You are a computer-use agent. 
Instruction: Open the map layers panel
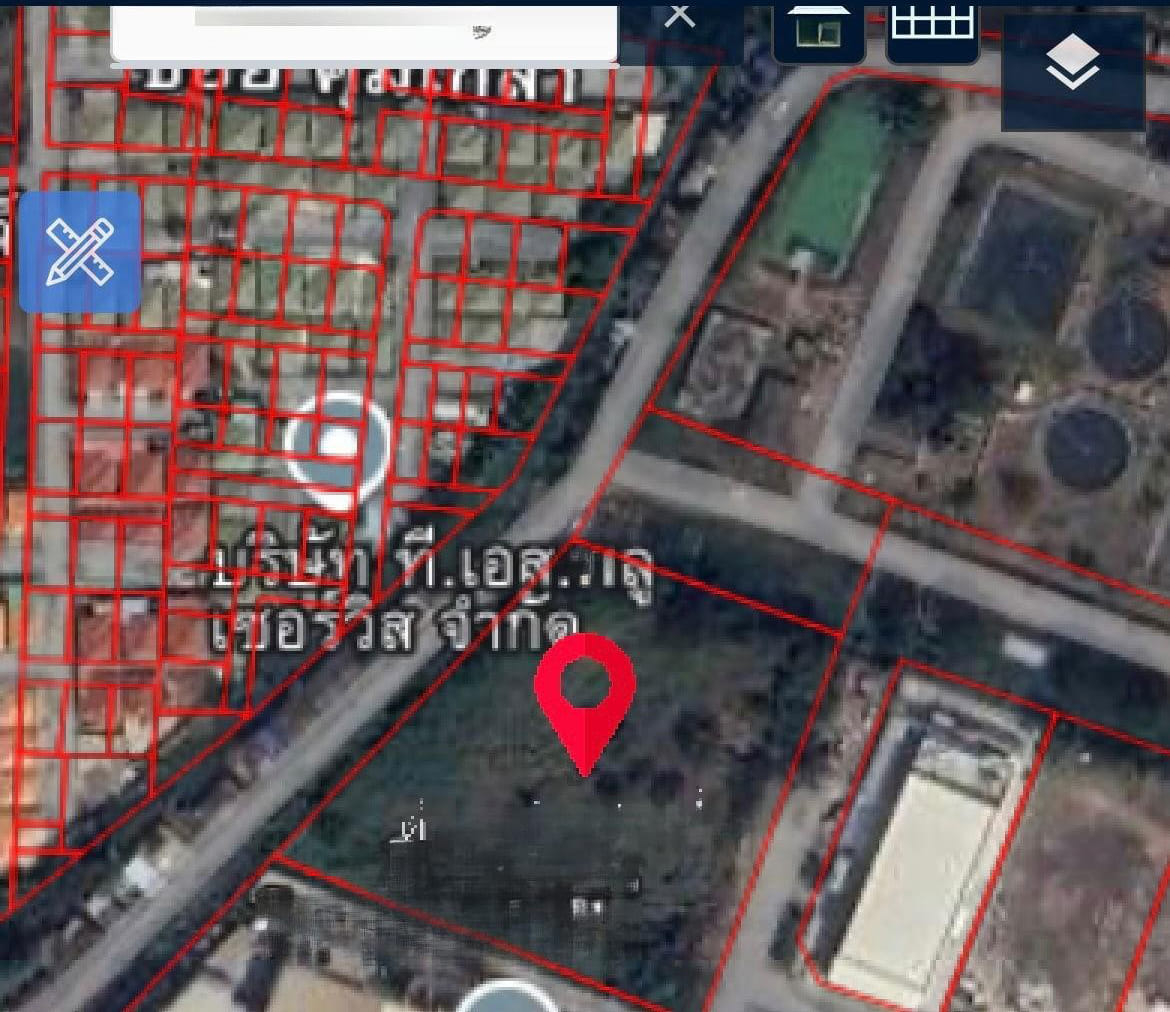[1072, 66]
